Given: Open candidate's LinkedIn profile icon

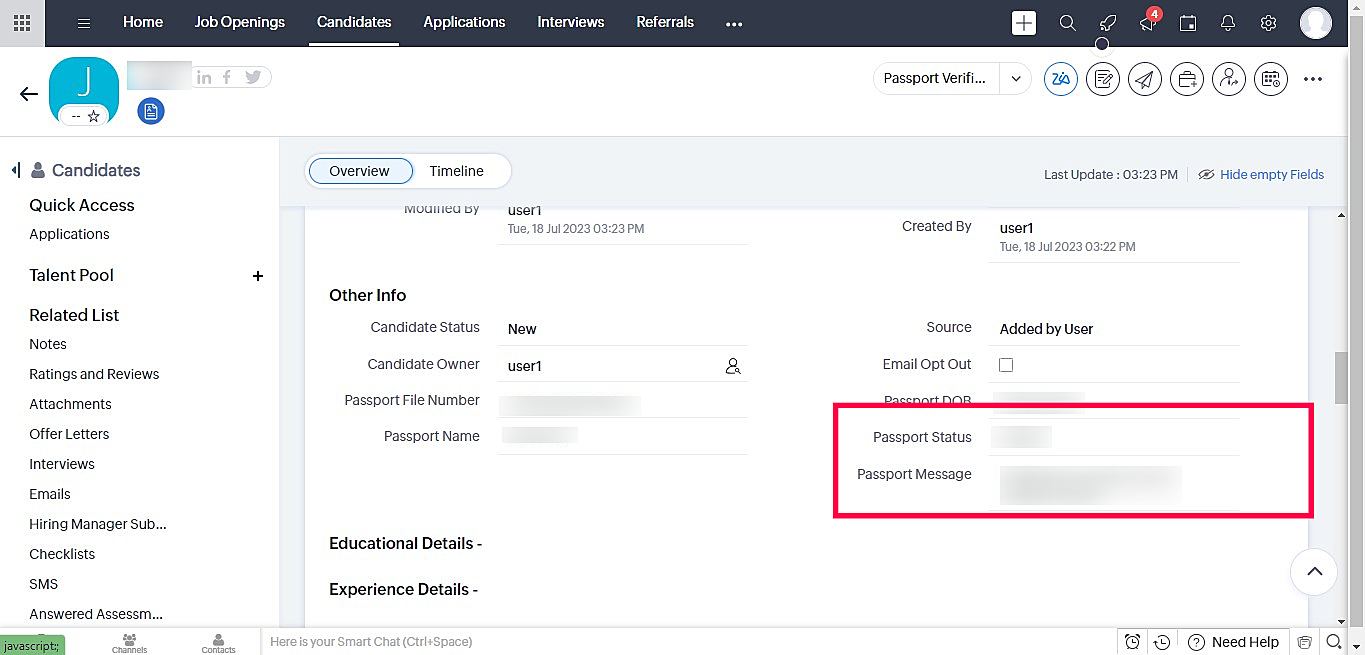Looking at the screenshot, I should tap(204, 77).
